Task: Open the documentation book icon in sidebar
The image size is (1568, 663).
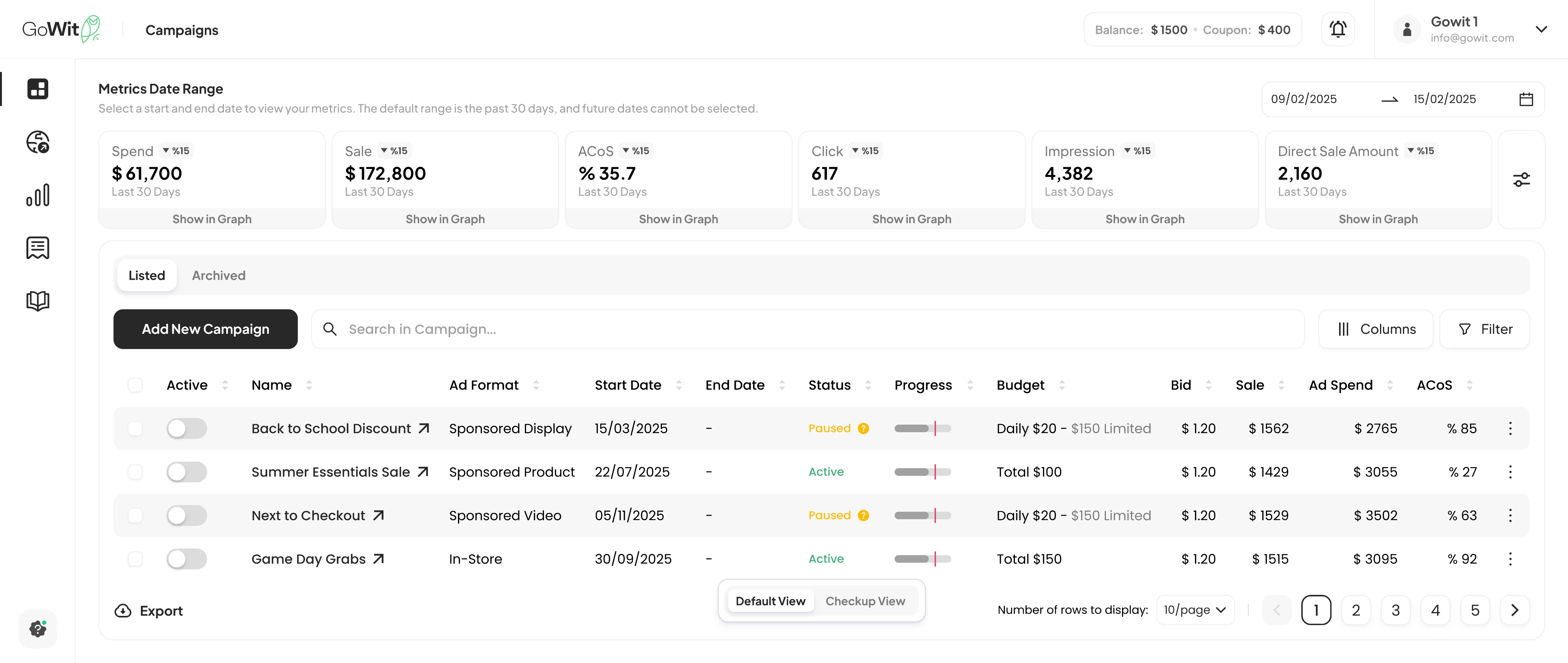Action: point(38,300)
